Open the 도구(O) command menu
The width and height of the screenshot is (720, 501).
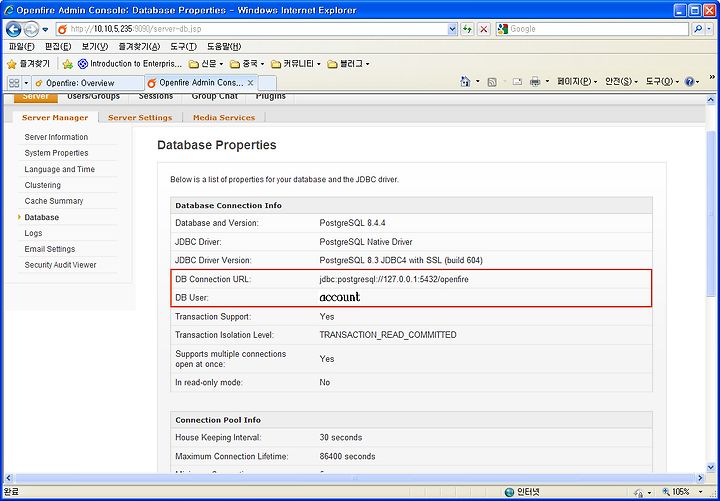[662, 82]
